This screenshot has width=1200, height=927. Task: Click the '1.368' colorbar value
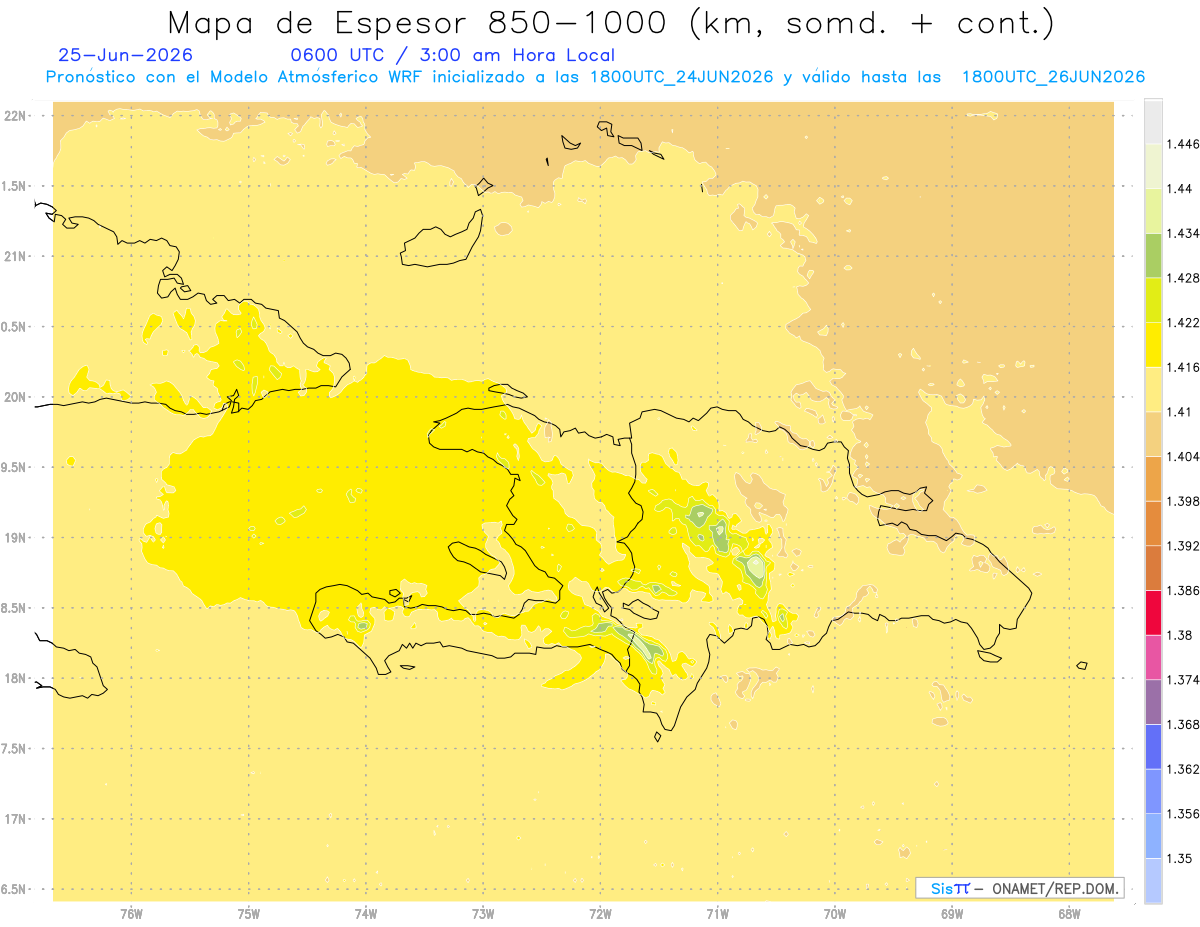1182,725
